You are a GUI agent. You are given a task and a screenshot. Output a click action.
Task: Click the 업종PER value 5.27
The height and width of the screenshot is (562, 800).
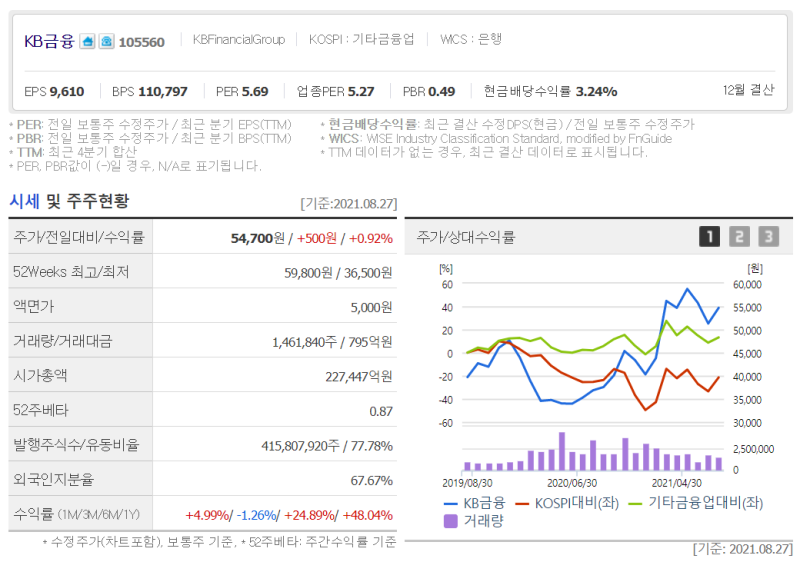361,92
